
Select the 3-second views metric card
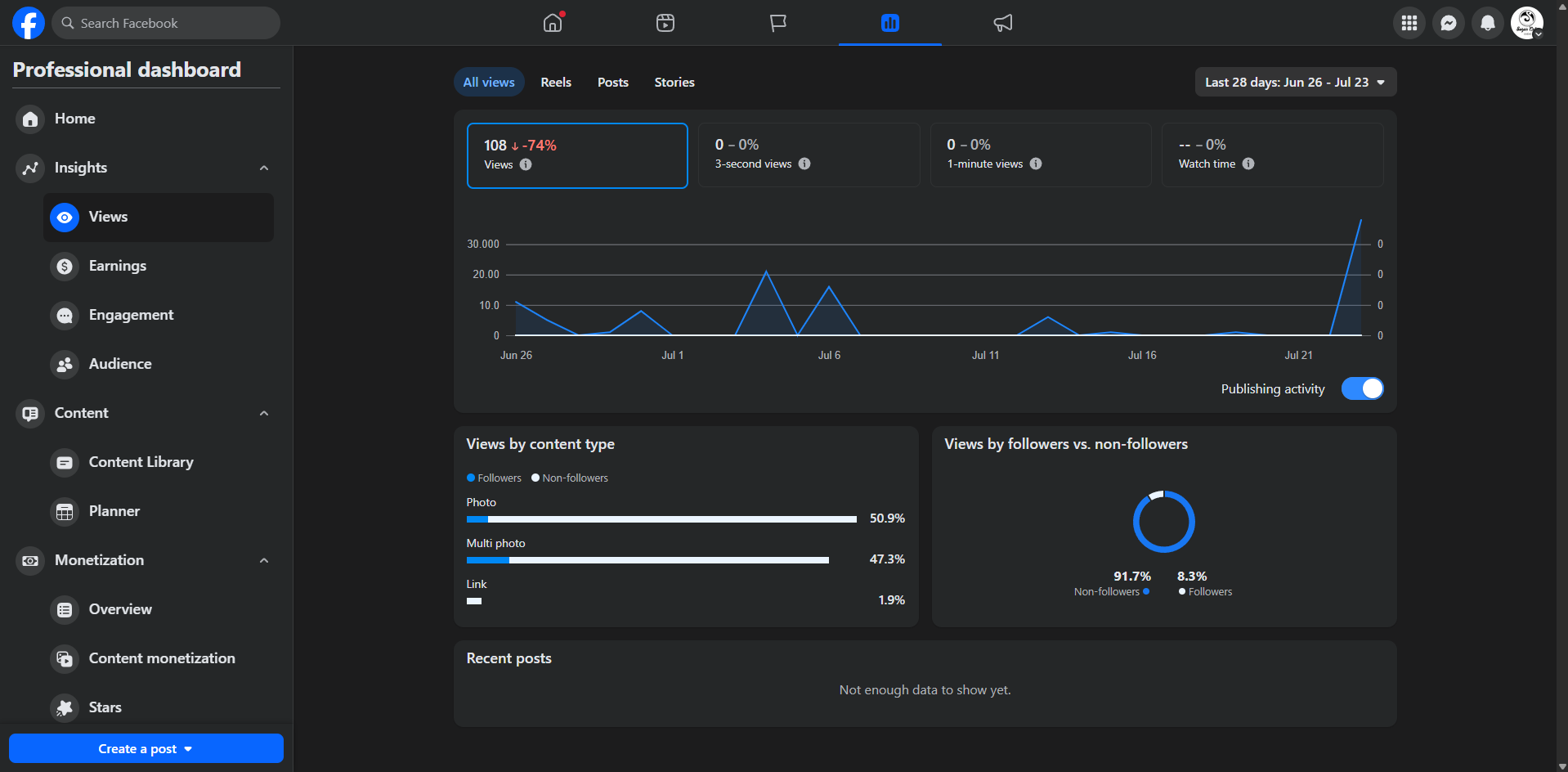click(x=809, y=155)
